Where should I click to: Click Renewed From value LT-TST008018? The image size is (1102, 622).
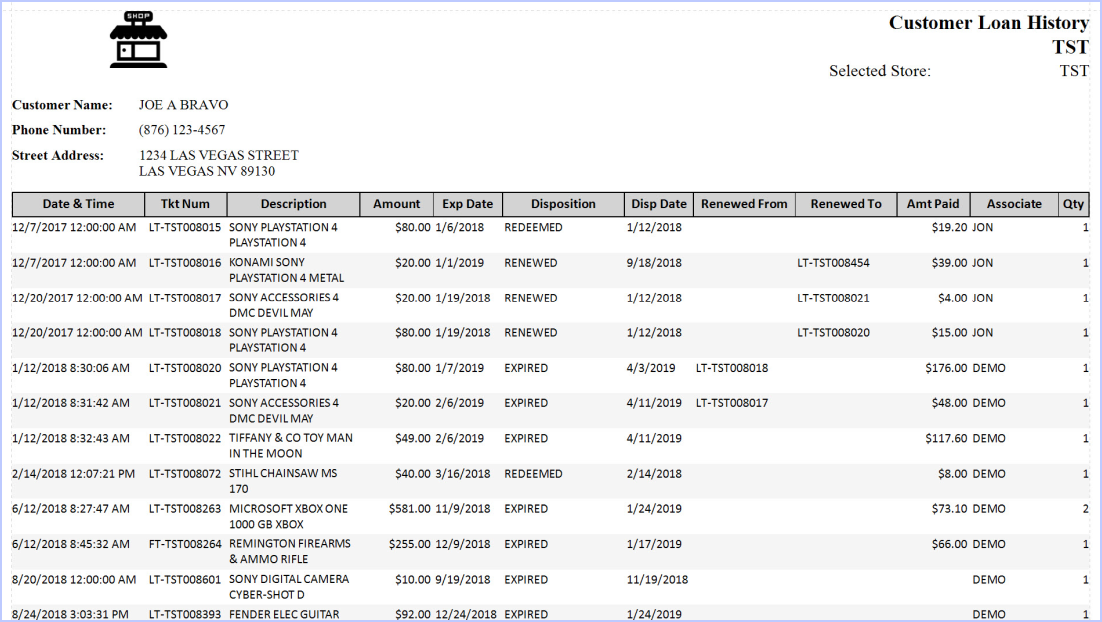coord(732,368)
